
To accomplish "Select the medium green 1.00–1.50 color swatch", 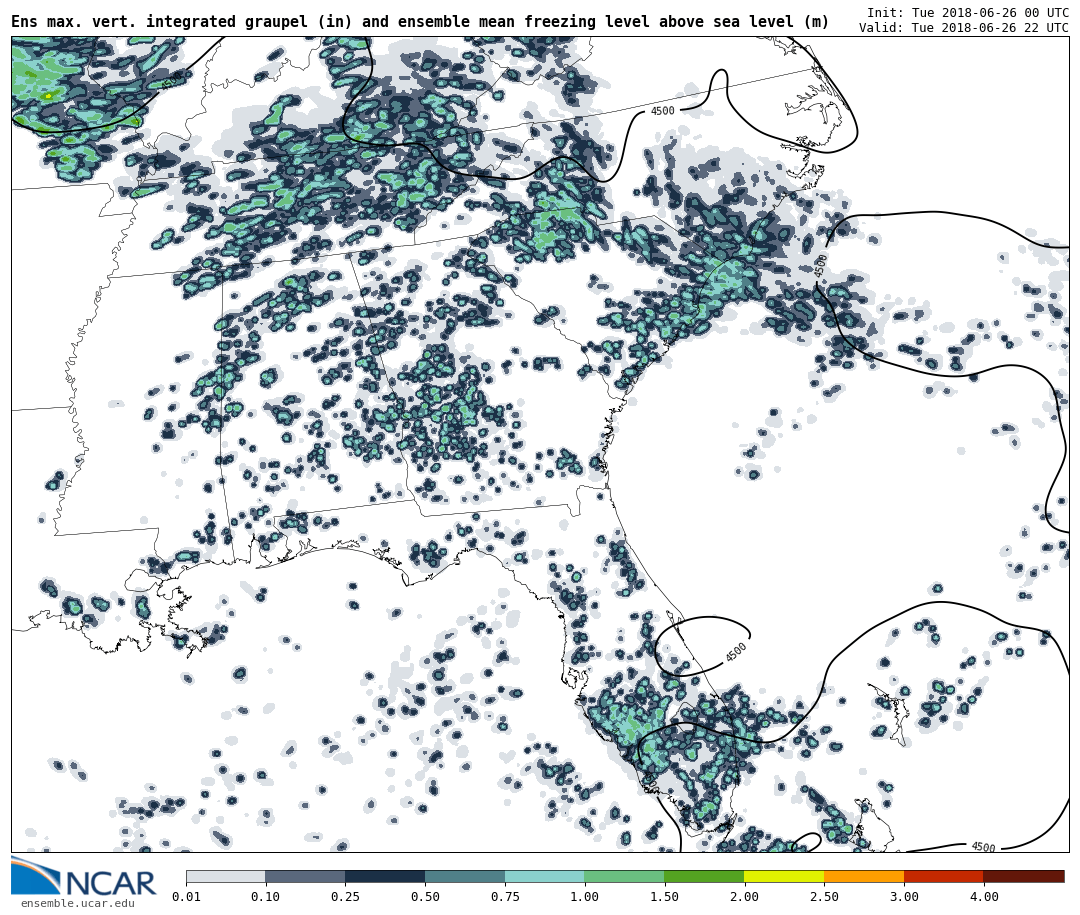I will (625, 876).
